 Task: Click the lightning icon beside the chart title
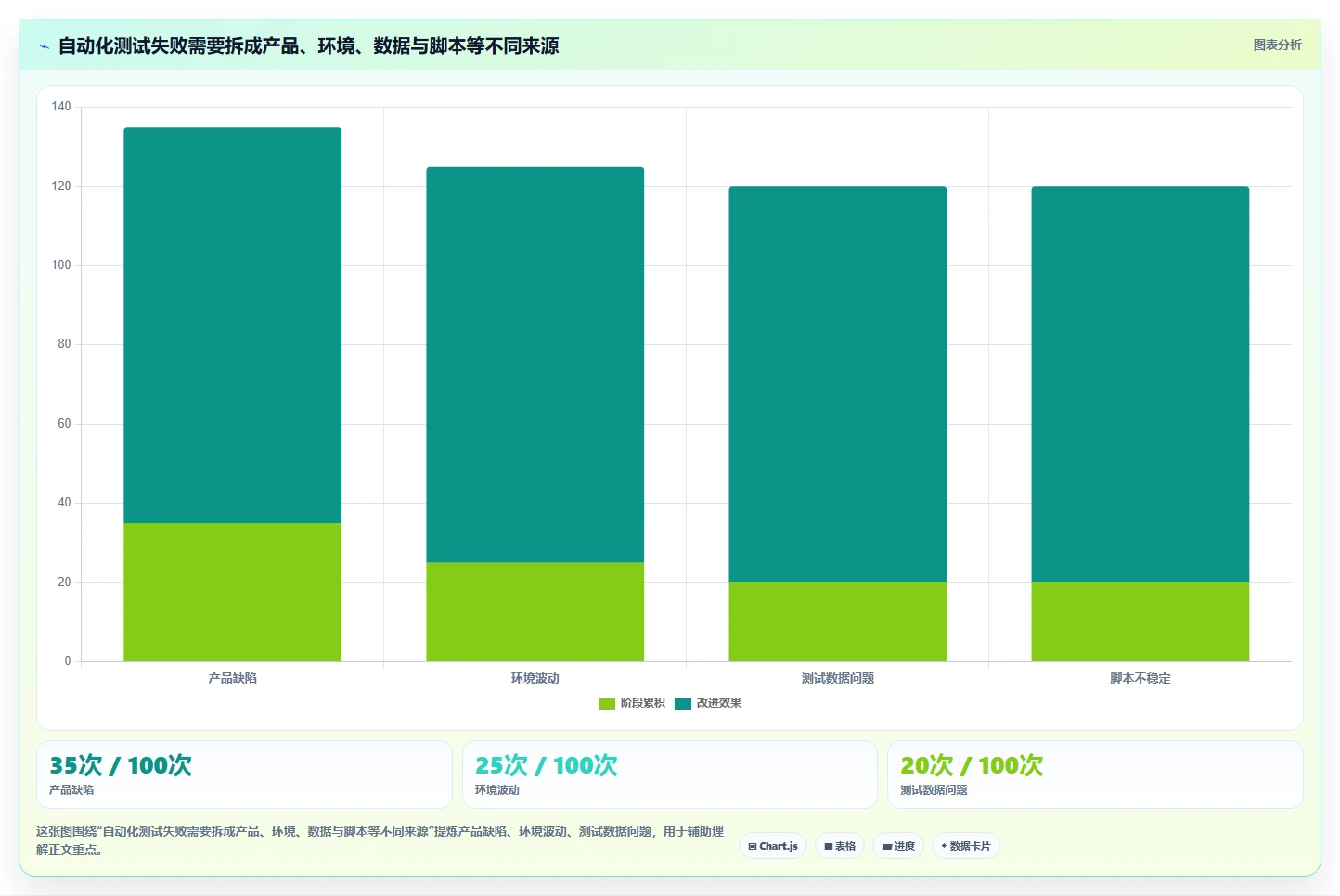[44, 46]
